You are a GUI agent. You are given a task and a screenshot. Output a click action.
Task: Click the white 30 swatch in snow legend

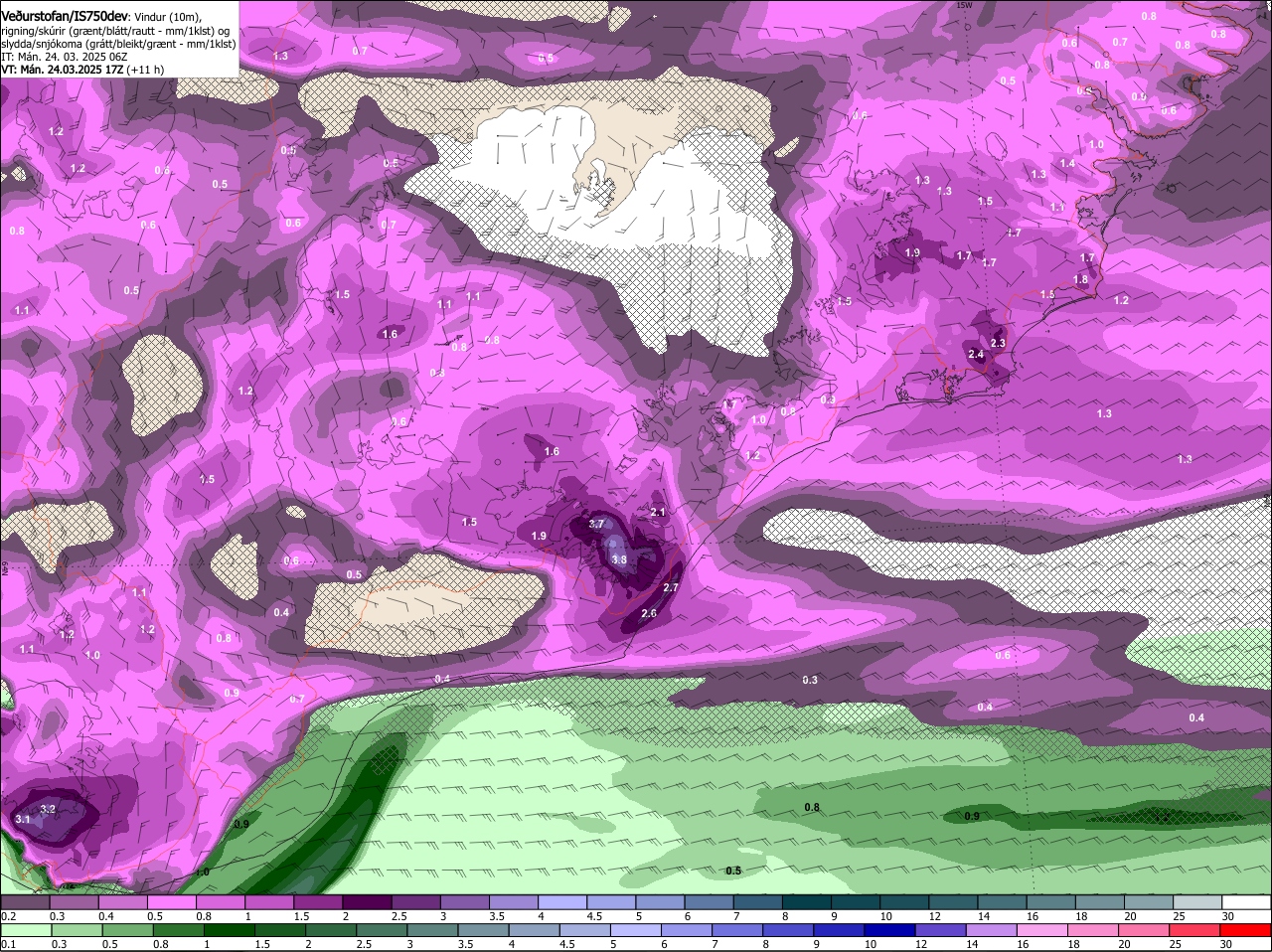1246,902
